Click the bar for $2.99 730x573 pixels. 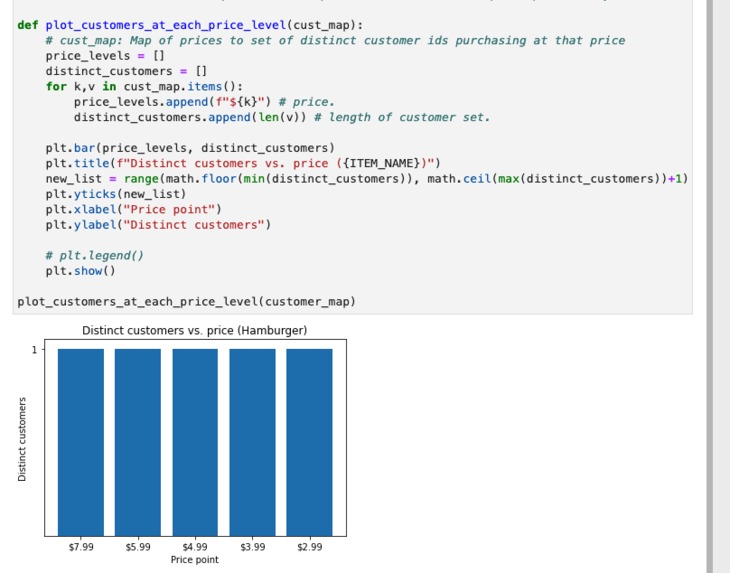[310, 442]
